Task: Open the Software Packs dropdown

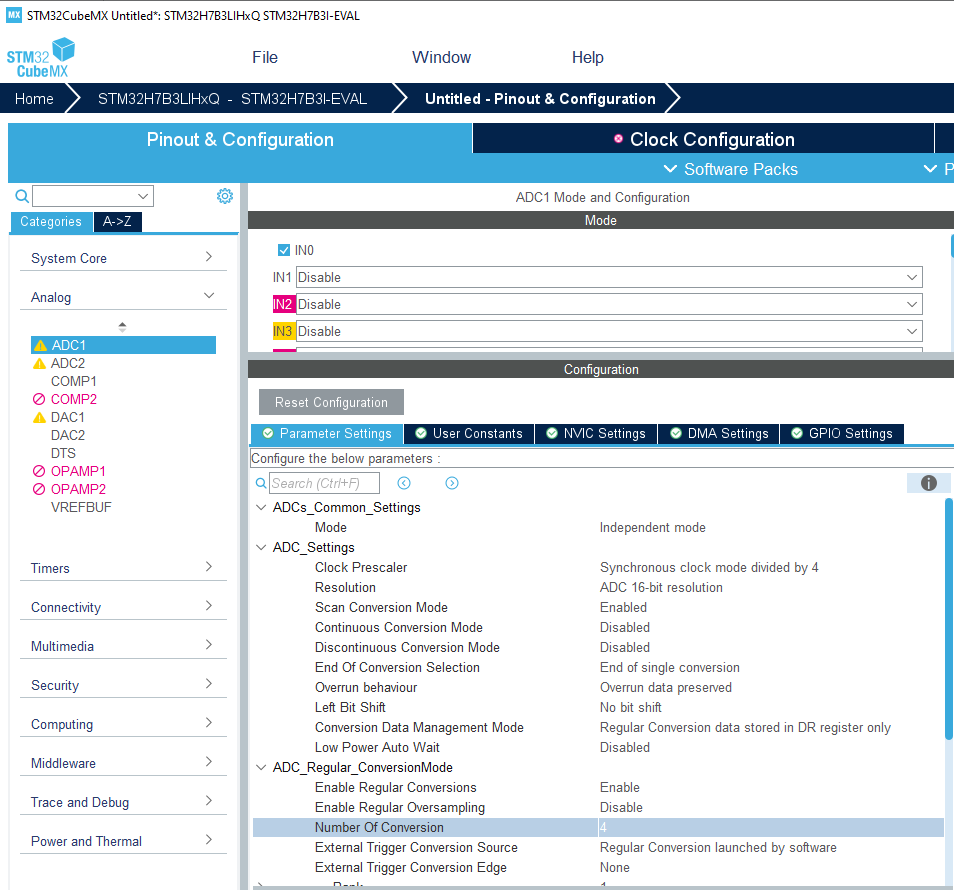Action: [731, 169]
